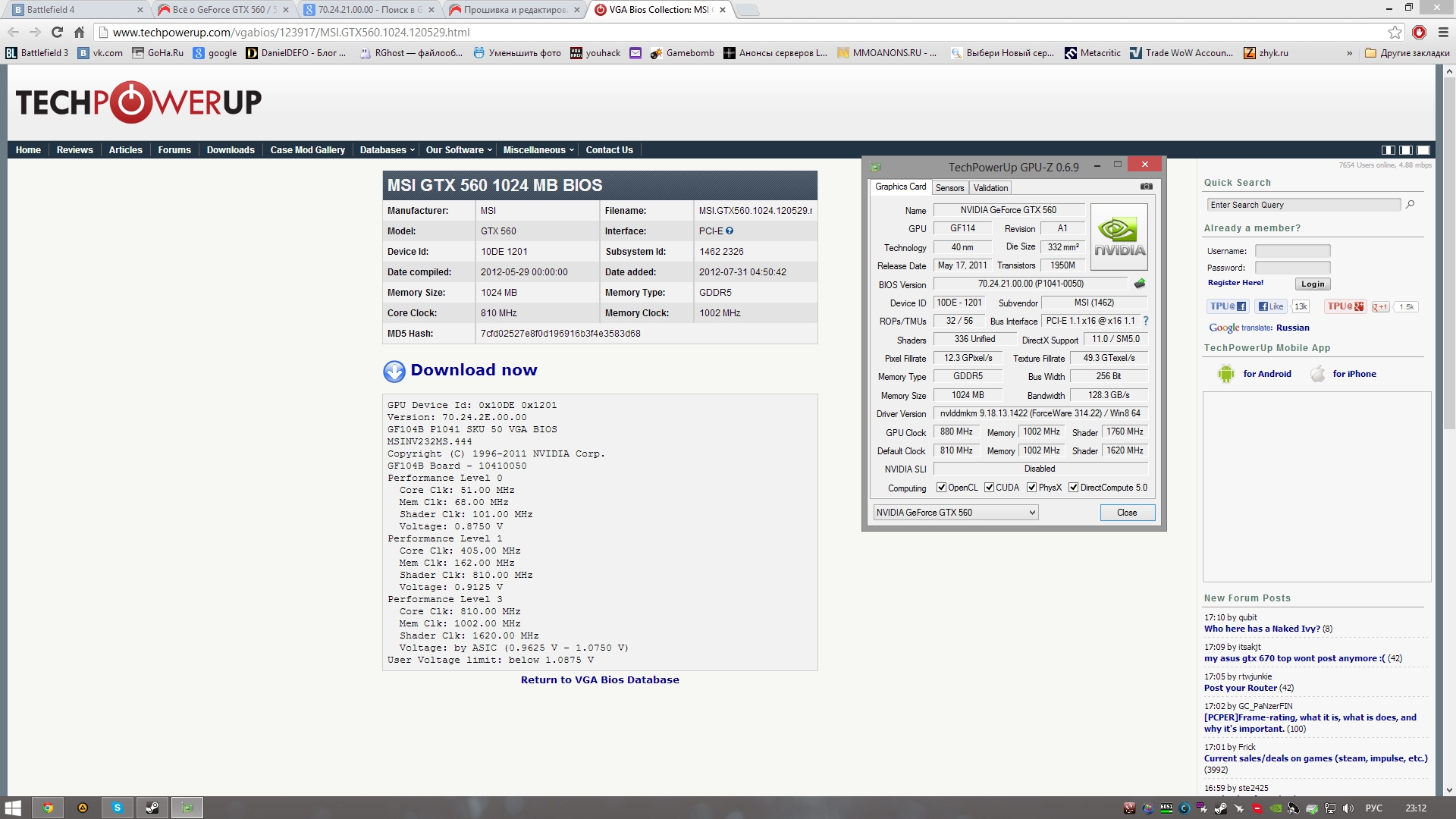
Task: Bookmark page with the star icon
Action: click(x=1395, y=32)
